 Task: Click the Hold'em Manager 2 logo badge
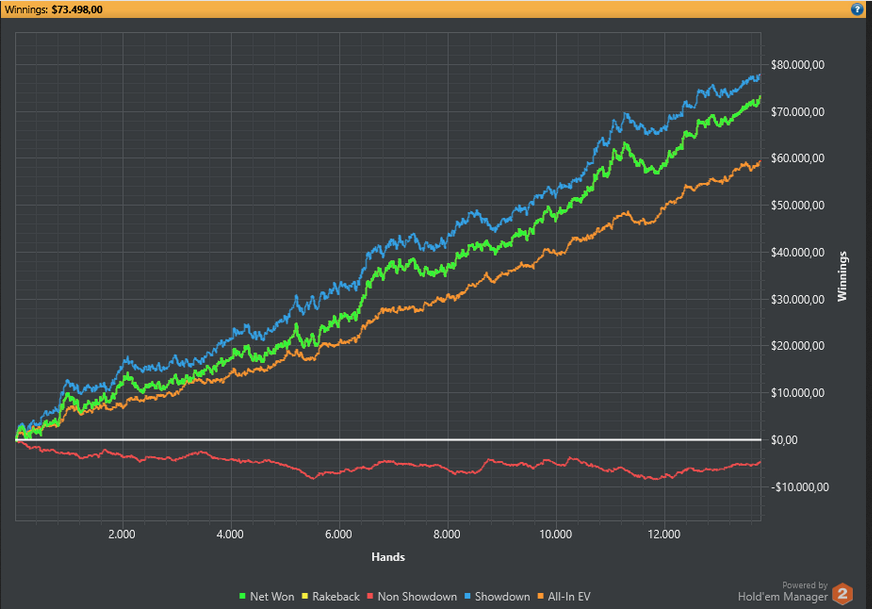(x=843, y=594)
